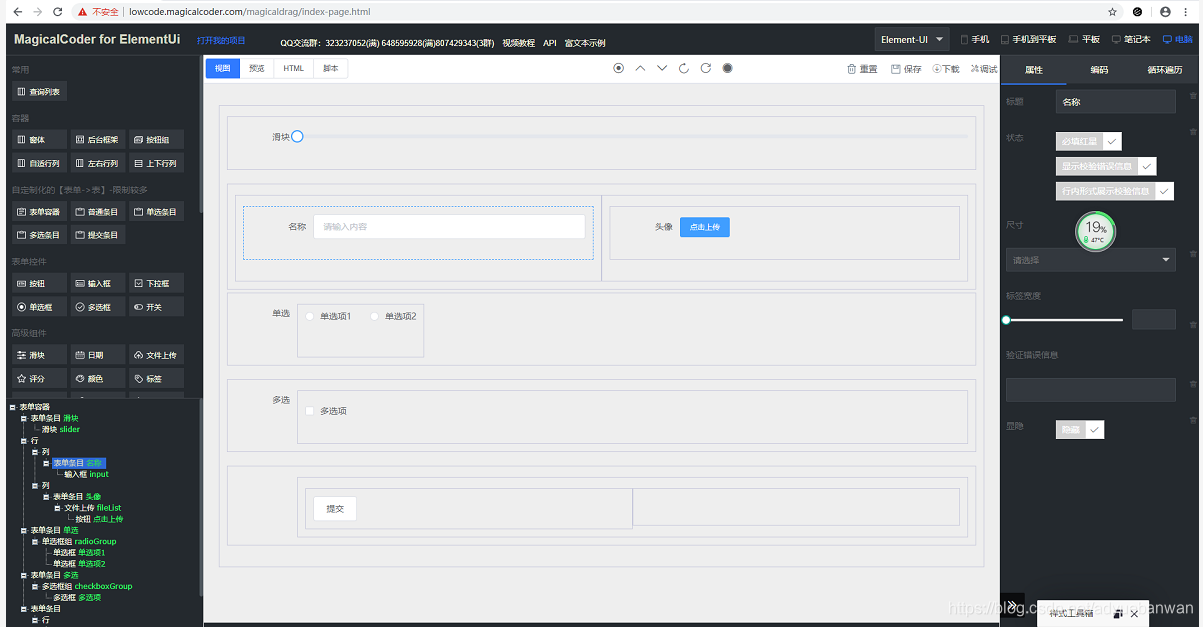This screenshot has height=627, width=1203.
Task: Toggle the 行内形式展示校验信息 switch
Action: [x=1114, y=190]
